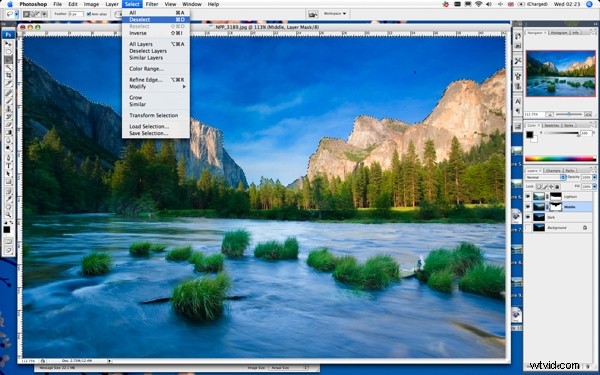
Task: Choose Inverse from Select menu
Action: coord(156,33)
